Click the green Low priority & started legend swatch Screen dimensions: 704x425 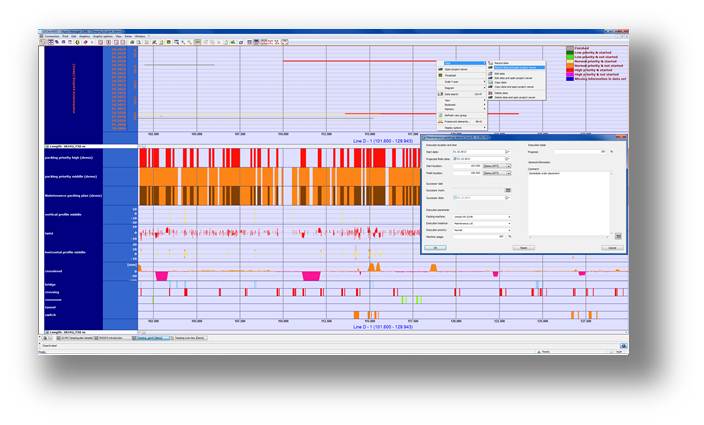570,52
